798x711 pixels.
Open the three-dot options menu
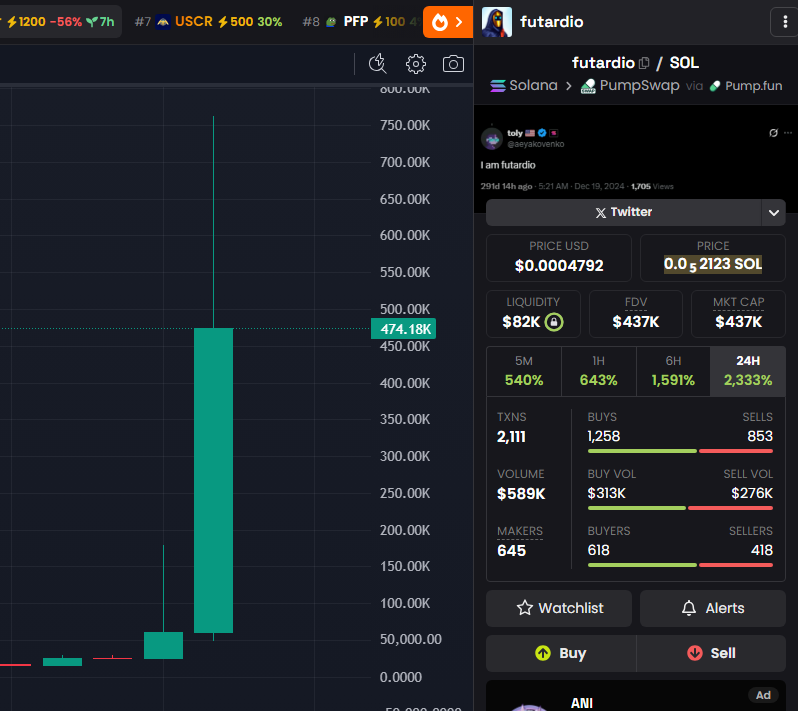pos(782,22)
